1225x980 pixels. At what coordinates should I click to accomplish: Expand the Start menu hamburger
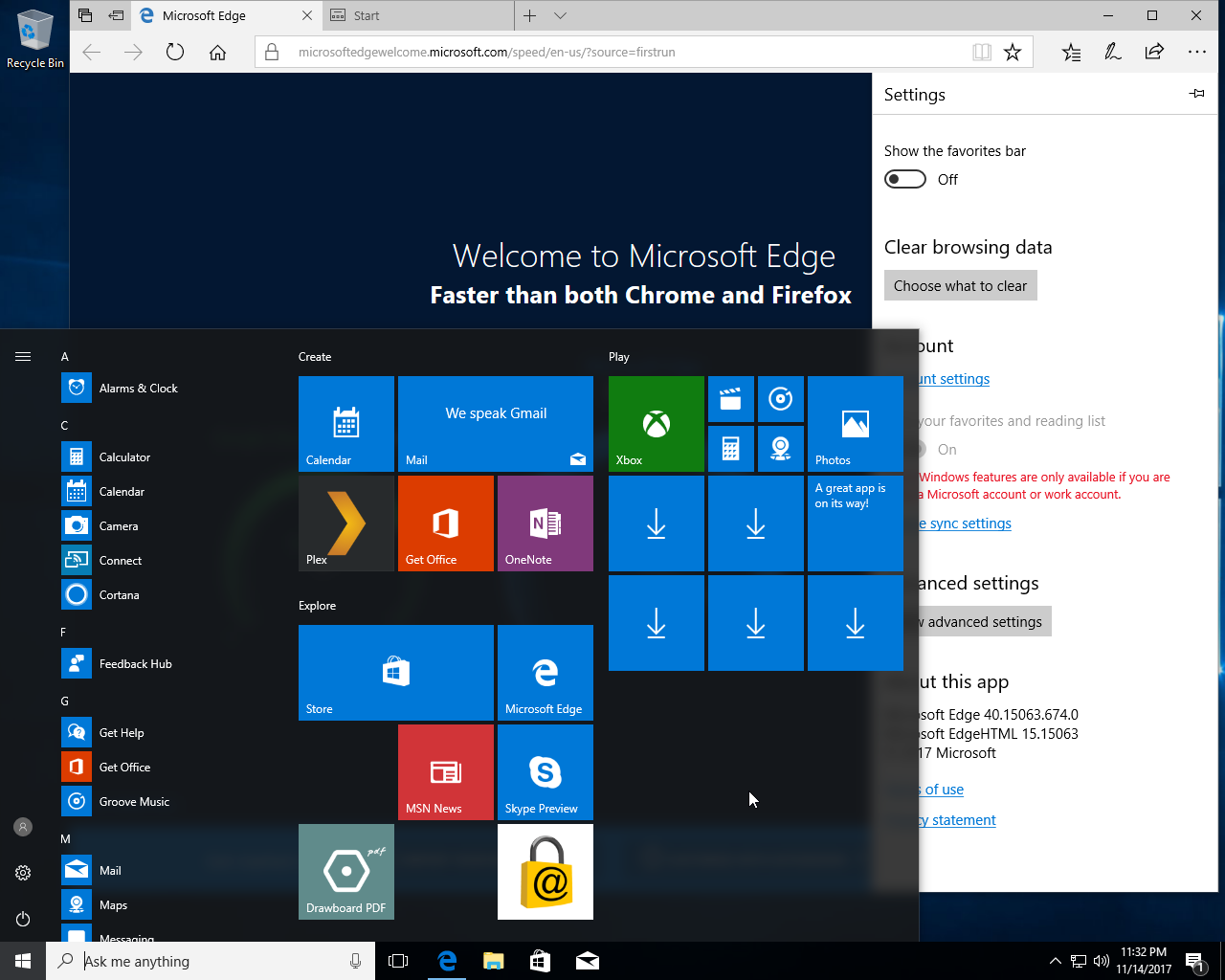[x=23, y=356]
